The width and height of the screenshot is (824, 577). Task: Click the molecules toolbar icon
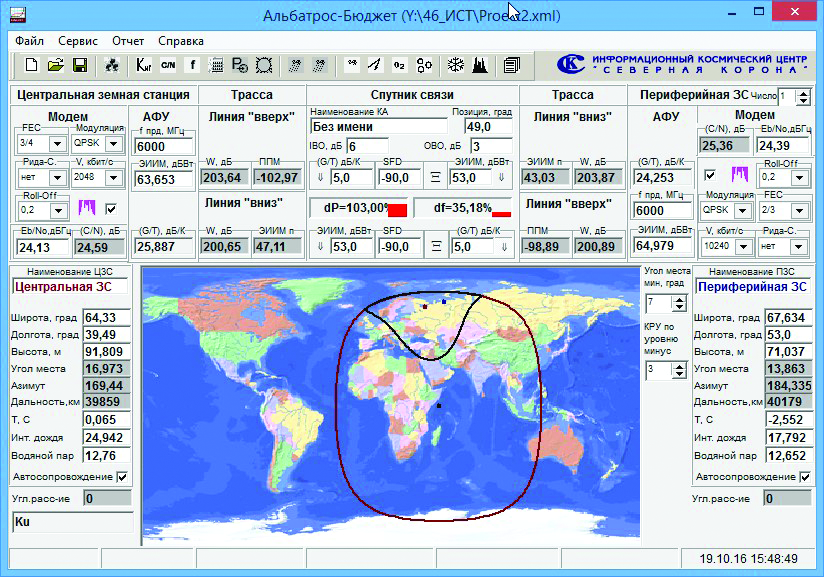[x=424, y=65]
